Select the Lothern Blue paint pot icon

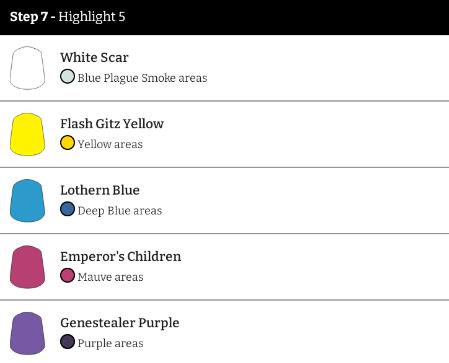tap(27, 201)
